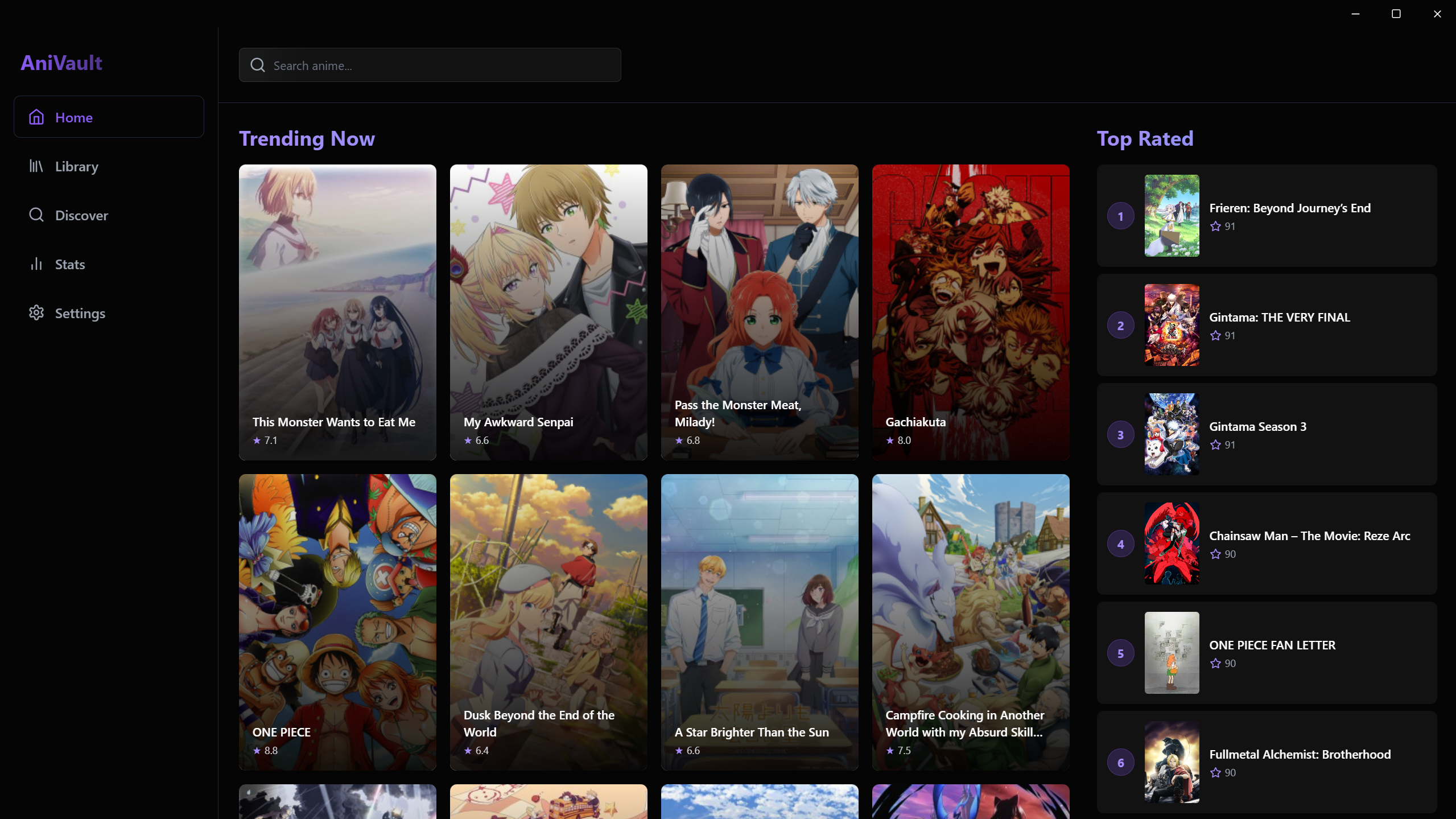Open Frieren: Beyond Journey's End title
The width and height of the screenshot is (1456, 819).
(x=1289, y=208)
